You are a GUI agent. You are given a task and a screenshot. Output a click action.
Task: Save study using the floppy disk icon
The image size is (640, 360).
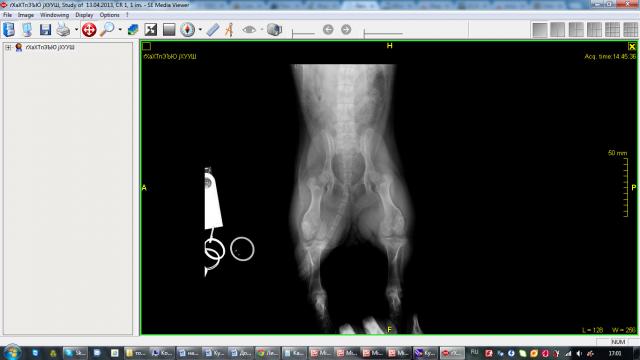point(45,30)
